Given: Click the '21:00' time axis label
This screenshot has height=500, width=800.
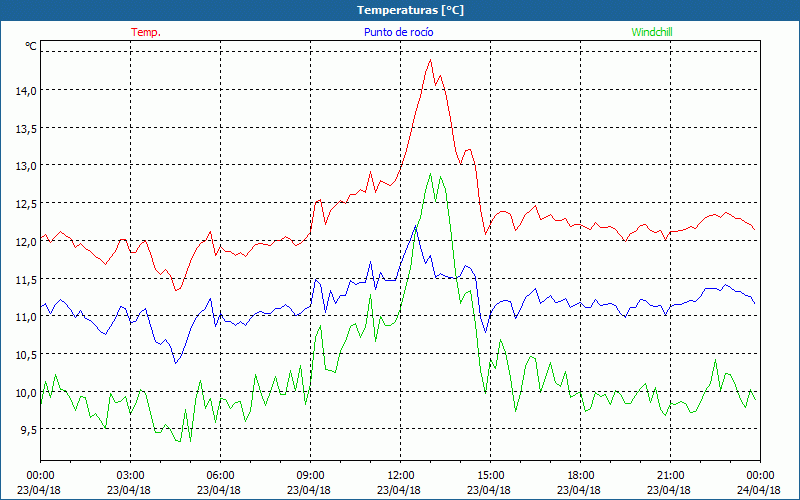Looking at the screenshot, I should 670,476.
